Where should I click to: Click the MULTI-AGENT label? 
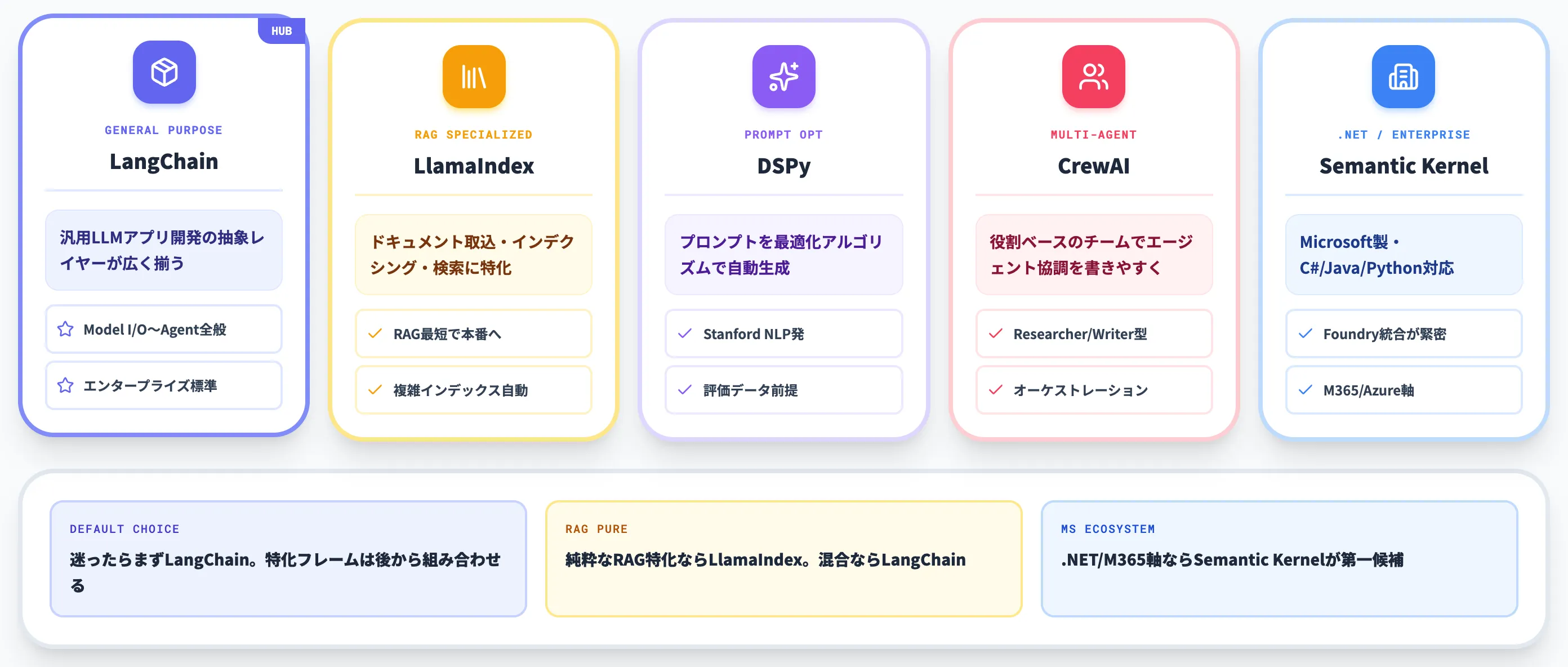click(x=1093, y=135)
